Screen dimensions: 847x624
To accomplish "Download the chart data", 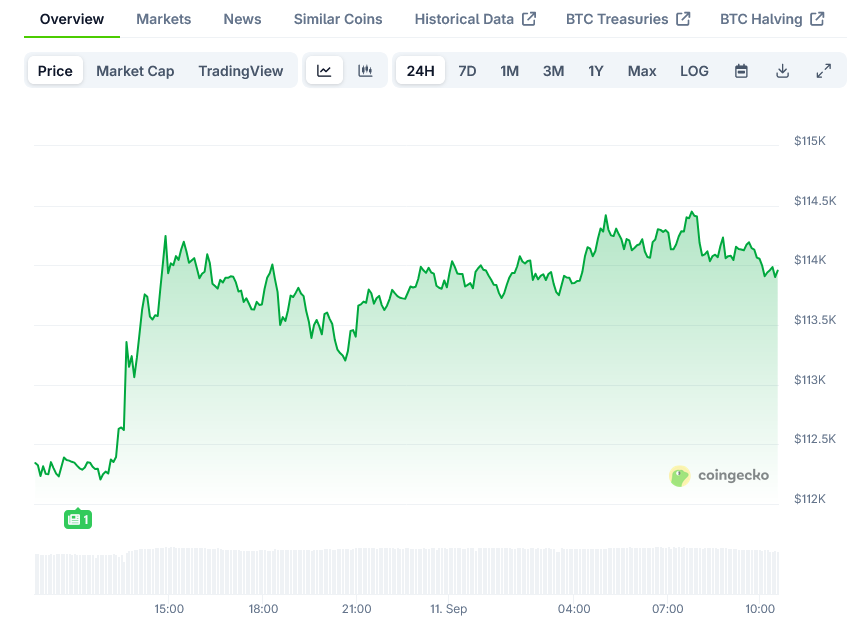I will (782, 71).
